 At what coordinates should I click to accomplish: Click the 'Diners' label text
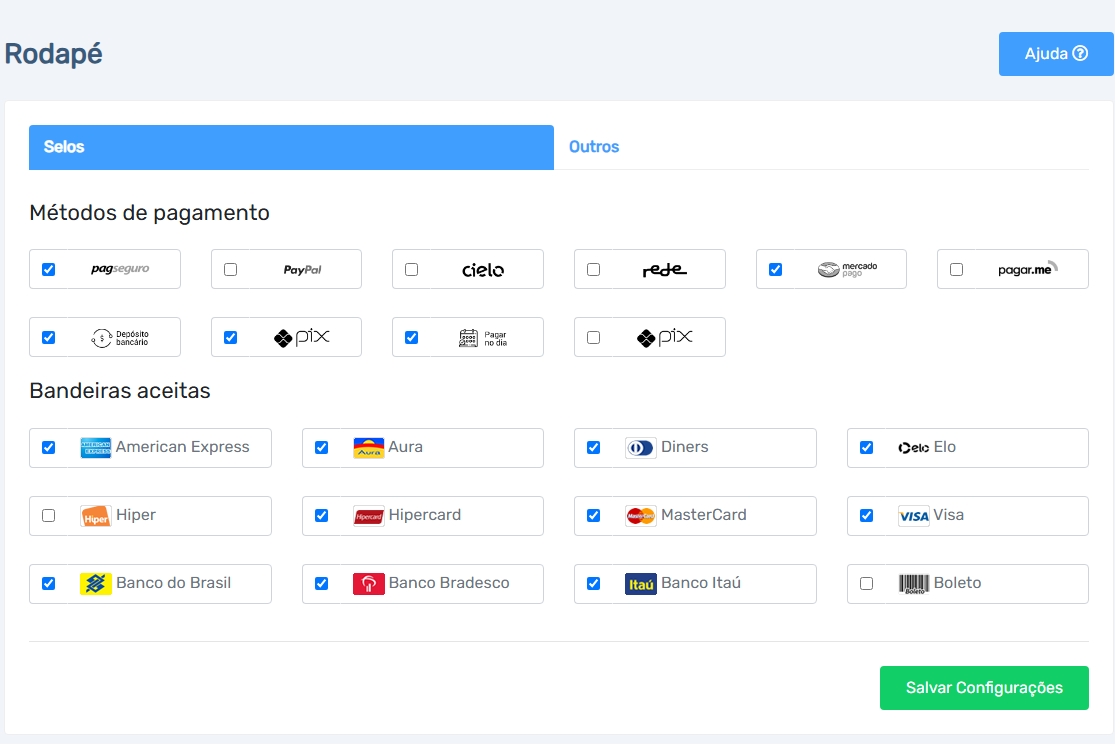point(685,447)
